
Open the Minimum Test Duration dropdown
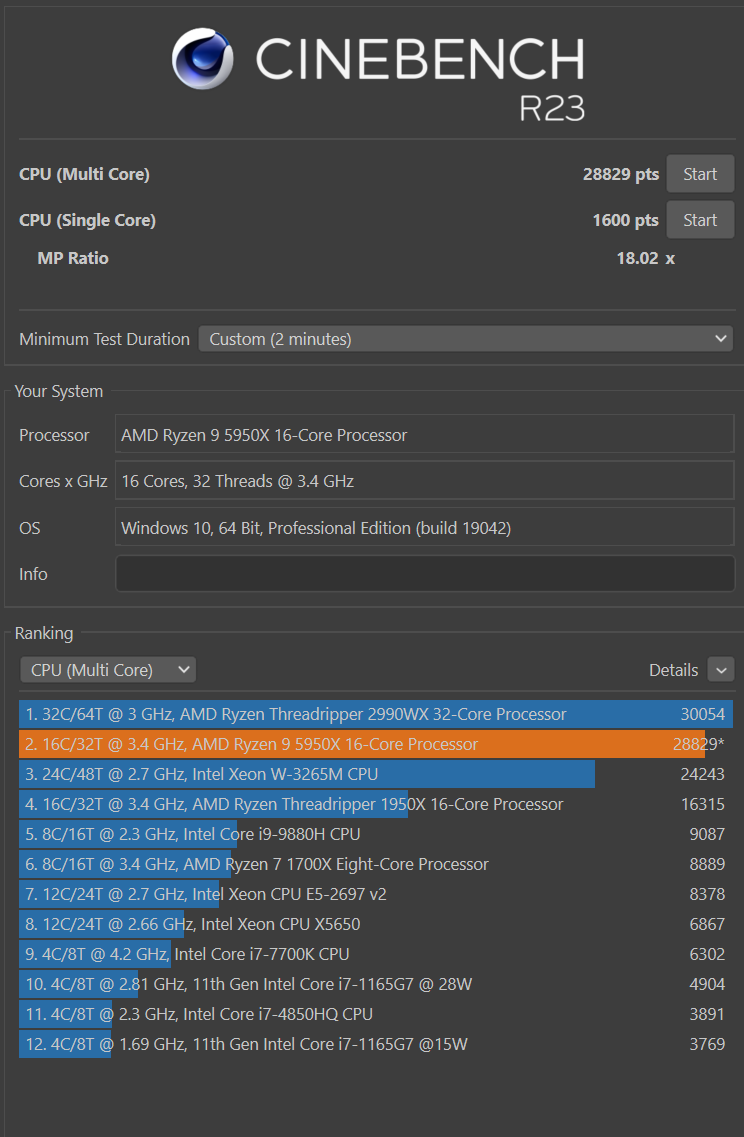(x=467, y=339)
